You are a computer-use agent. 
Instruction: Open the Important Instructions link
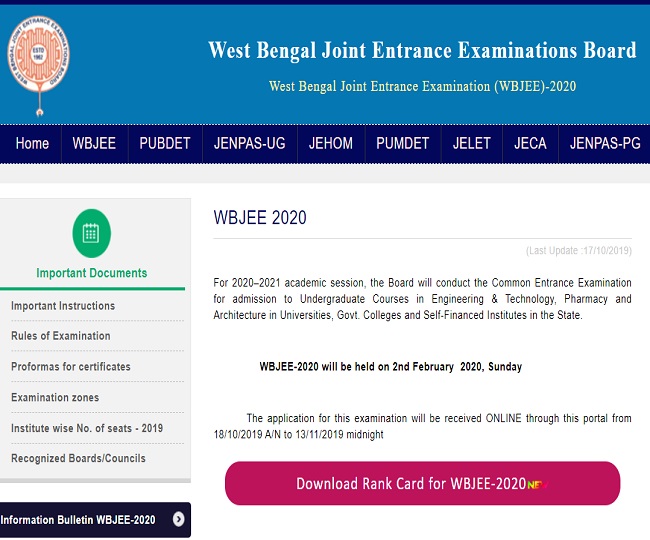coord(63,306)
